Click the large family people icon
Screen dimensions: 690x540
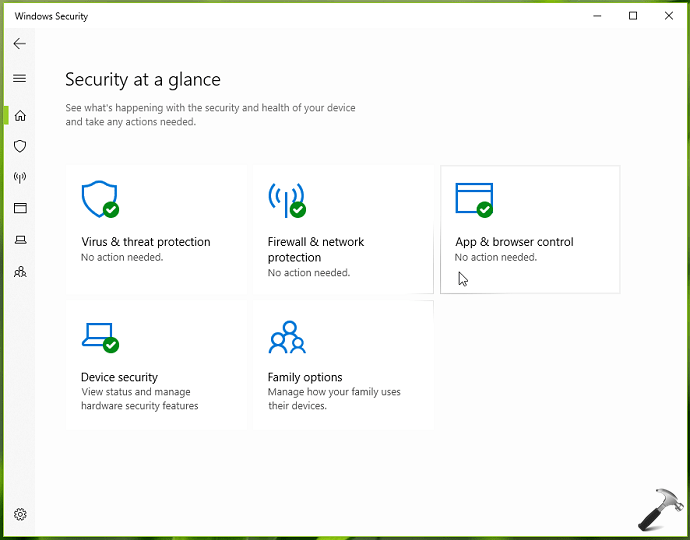pos(287,337)
